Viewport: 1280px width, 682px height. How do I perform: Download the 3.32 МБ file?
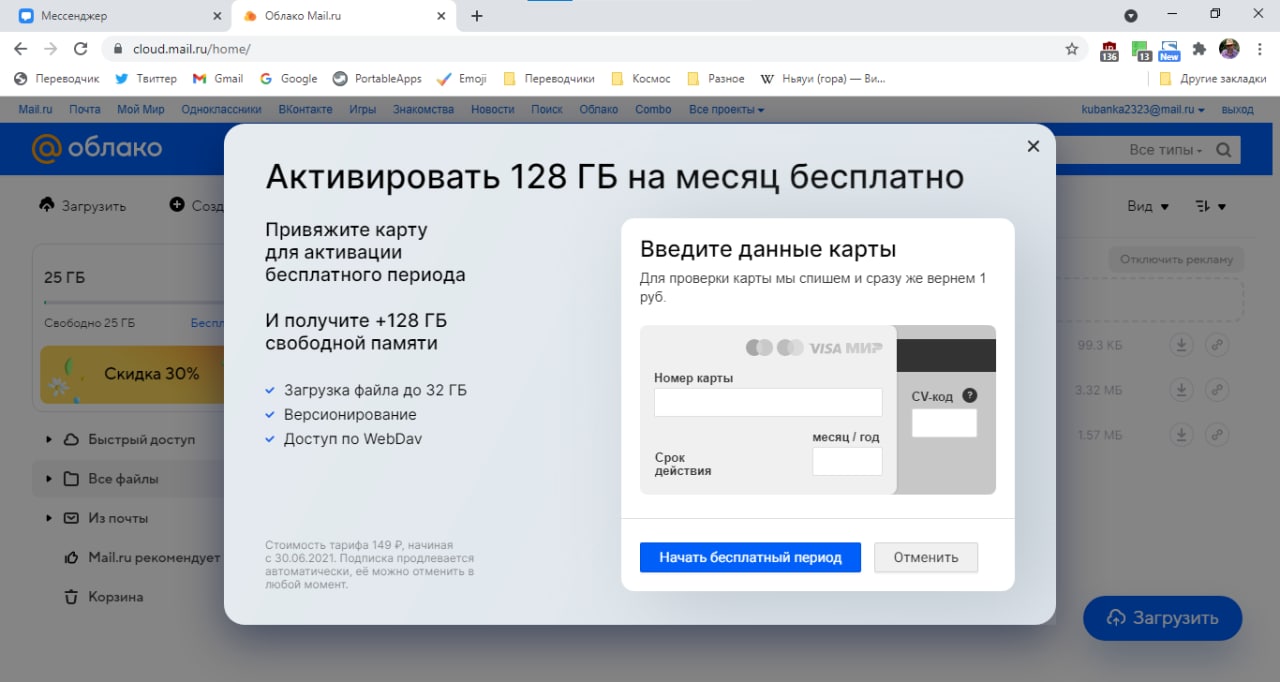pos(1181,390)
